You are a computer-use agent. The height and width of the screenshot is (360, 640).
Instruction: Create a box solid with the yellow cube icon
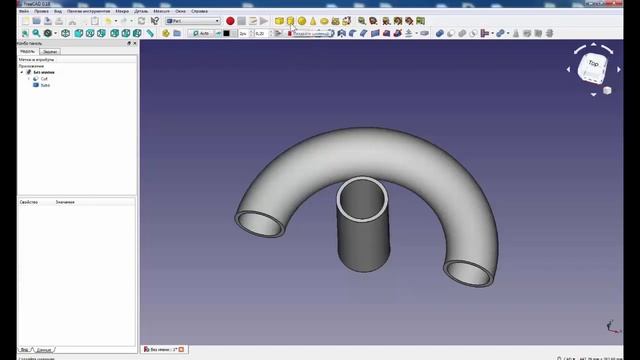click(x=279, y=21)
